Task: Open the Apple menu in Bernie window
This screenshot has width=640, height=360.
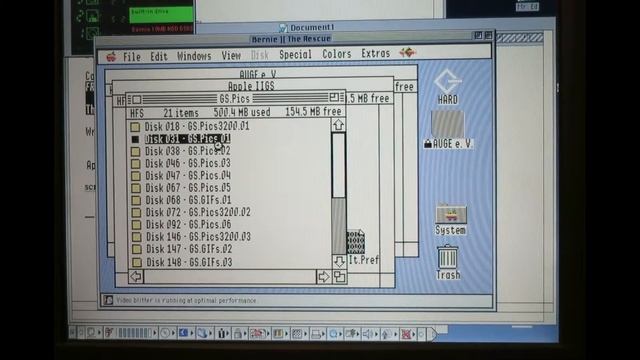Action: [111, 57]
